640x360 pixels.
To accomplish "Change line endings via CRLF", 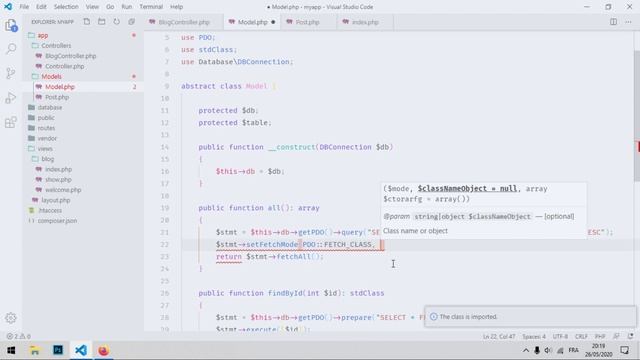I will (581, 336).
